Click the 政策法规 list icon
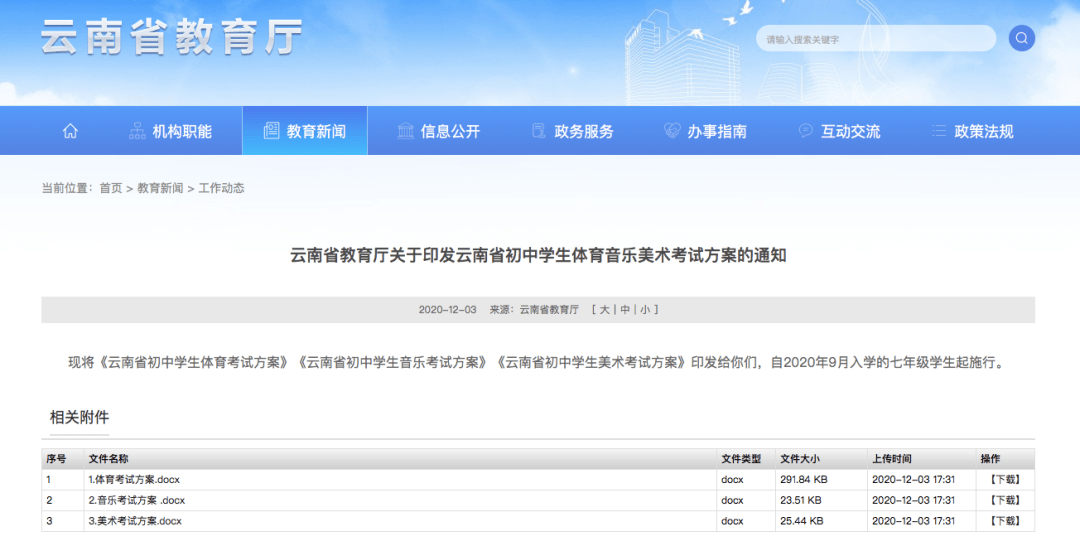The height and width of the screenshot is (546, 1080). point(939,131)
